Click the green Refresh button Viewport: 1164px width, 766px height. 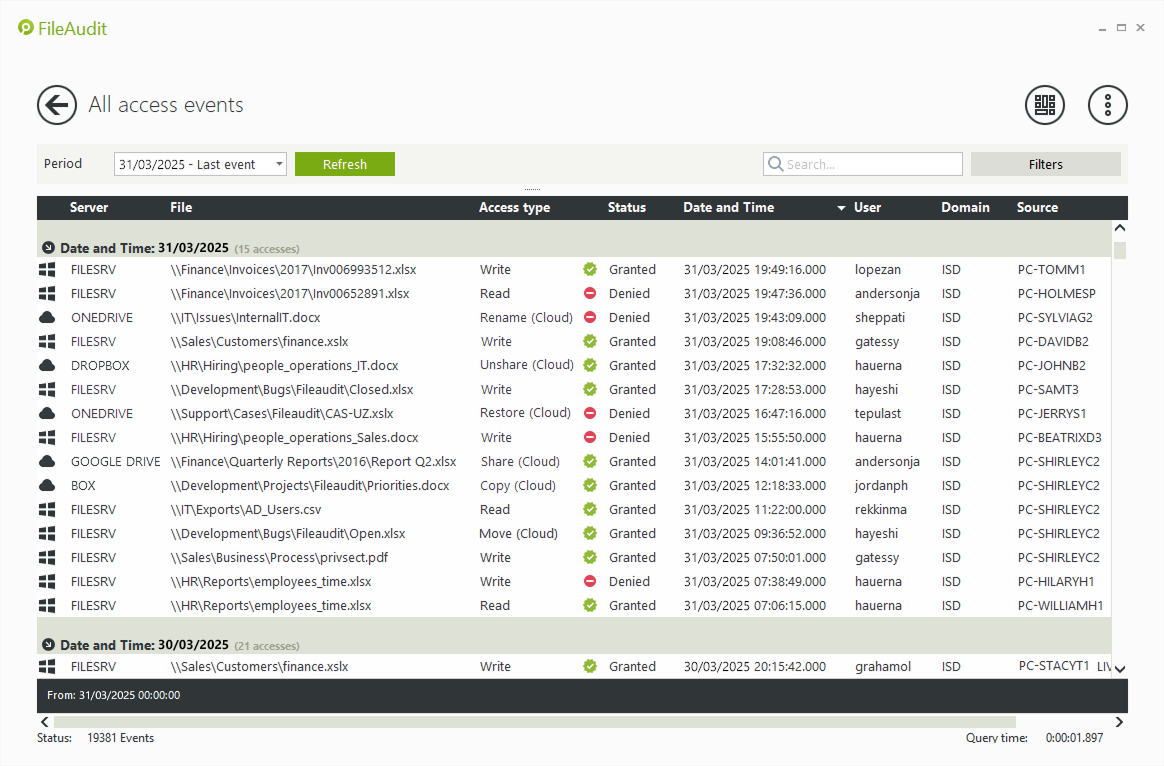[344, 164]
